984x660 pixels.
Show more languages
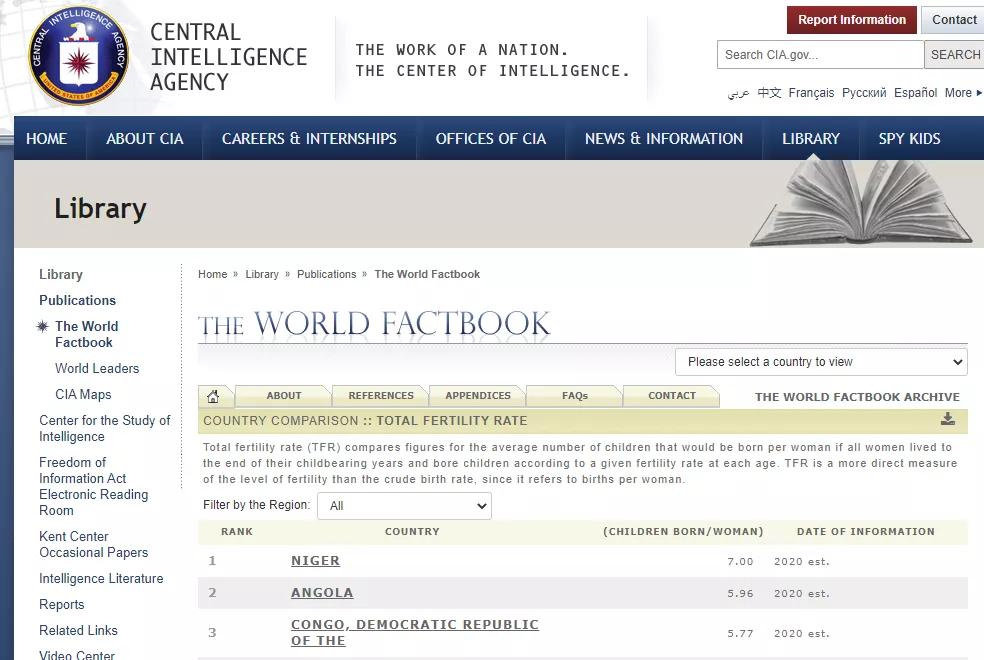click(963, 93)
